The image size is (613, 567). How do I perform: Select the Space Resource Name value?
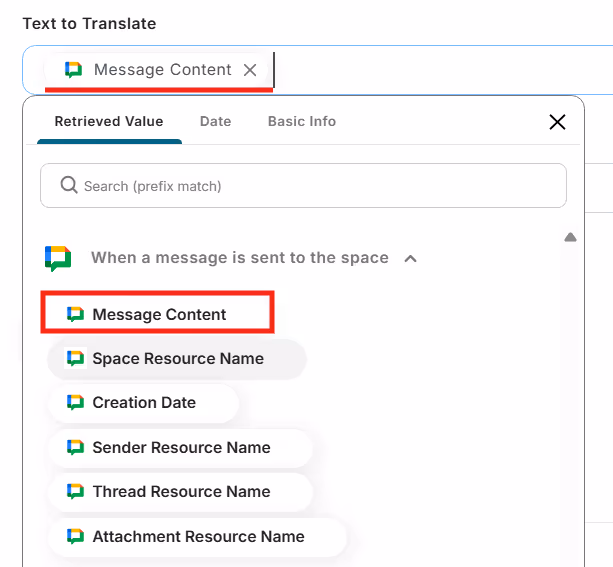(x=177, y=359)
